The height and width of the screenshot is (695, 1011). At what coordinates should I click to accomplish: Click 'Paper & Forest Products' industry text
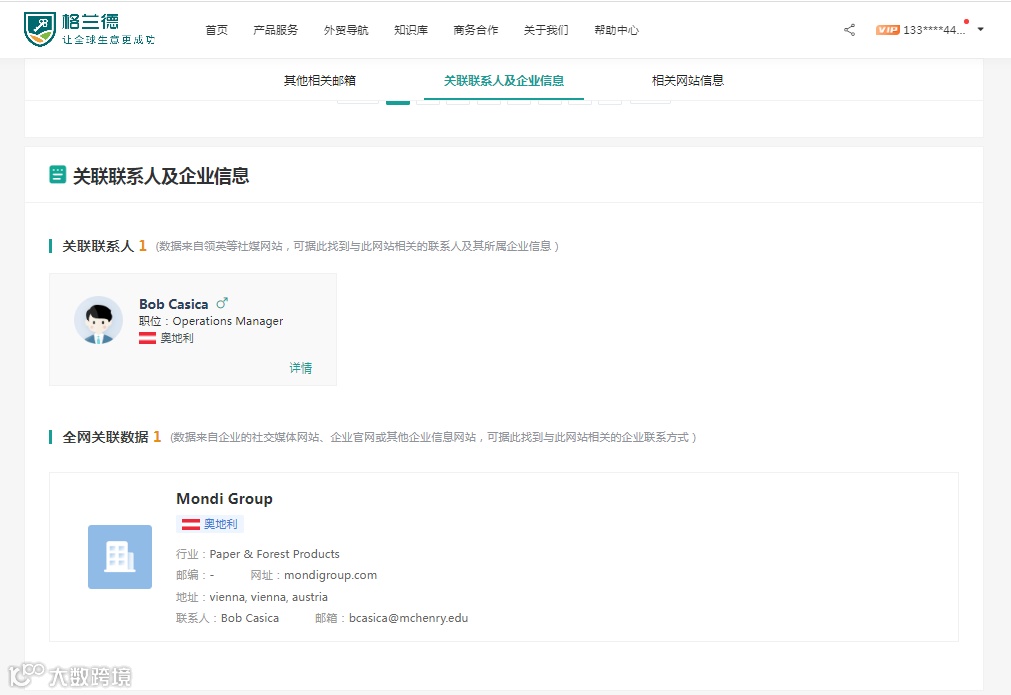pos(274,554)
